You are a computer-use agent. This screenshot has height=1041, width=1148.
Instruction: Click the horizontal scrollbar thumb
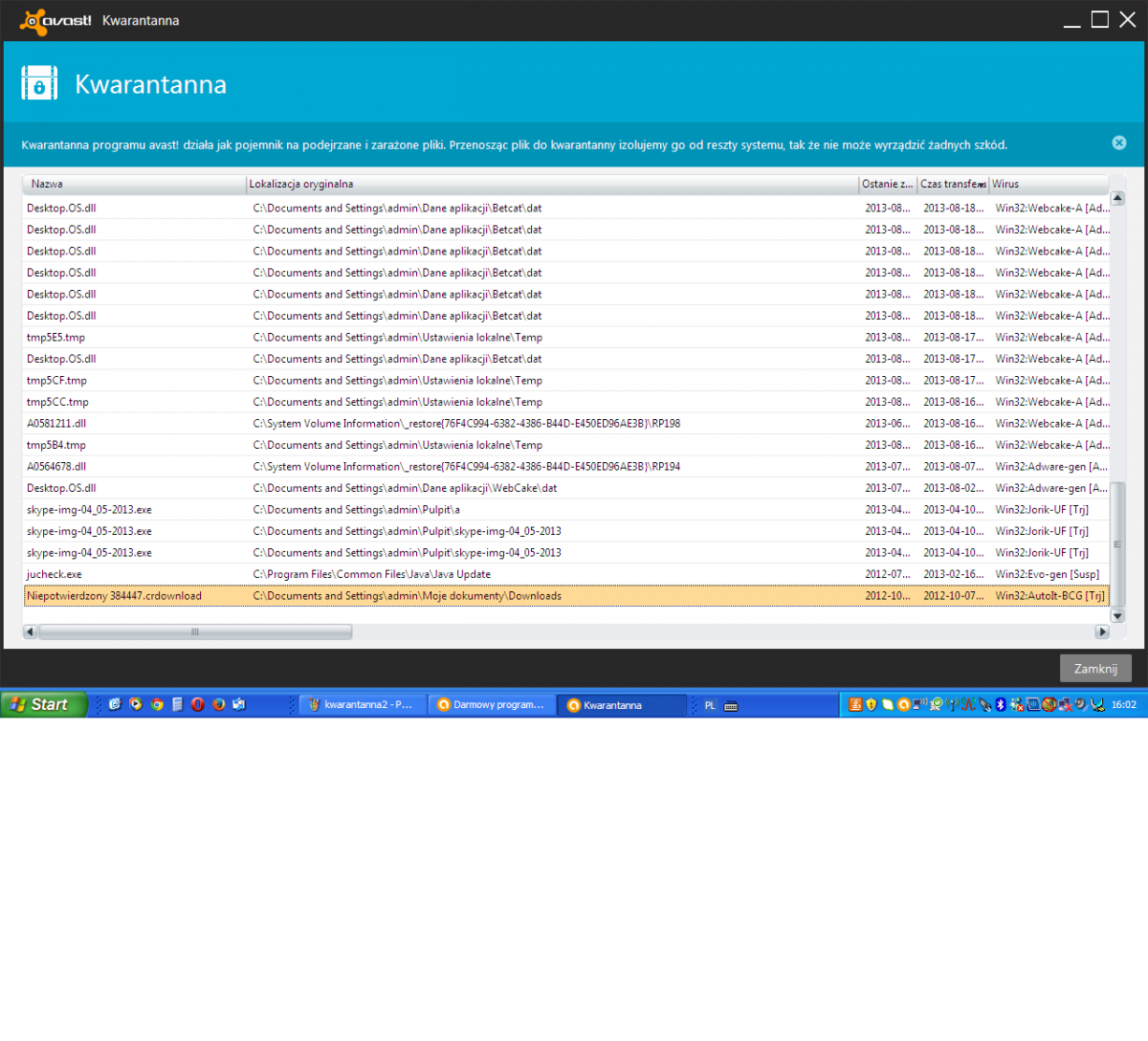pyautogui.click(x=195, y=631)
